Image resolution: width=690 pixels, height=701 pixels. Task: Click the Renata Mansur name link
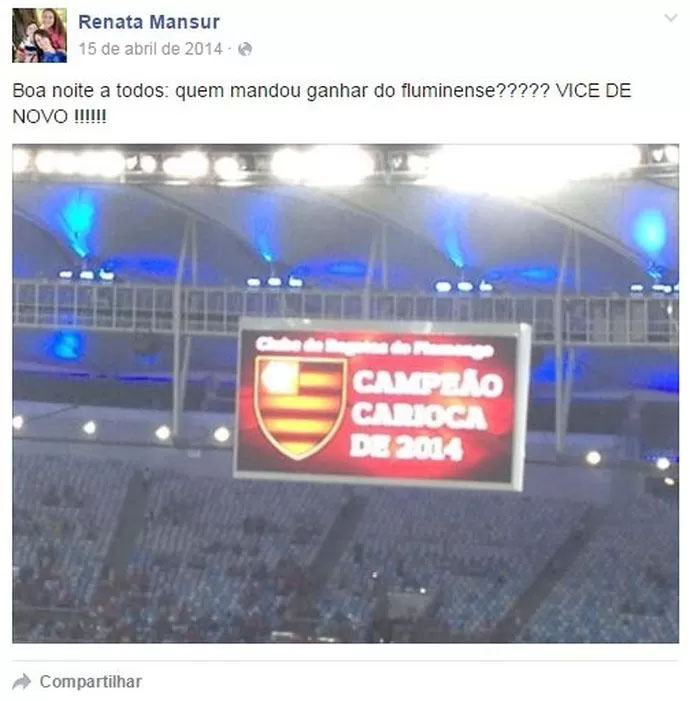(x=149, y=22)
